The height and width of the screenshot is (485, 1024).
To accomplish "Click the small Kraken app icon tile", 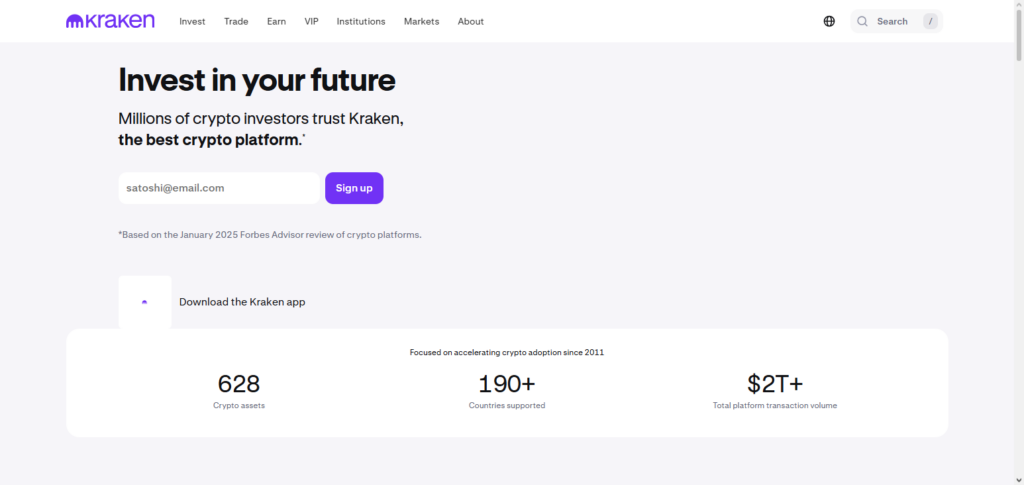I will [x=144, y=301].
